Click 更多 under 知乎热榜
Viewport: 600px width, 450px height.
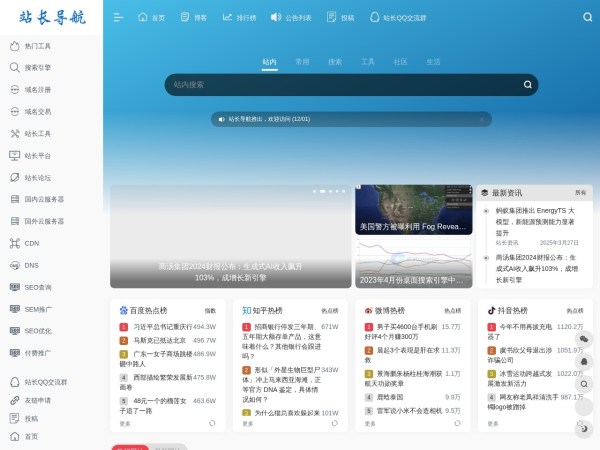tap(248, 424)
